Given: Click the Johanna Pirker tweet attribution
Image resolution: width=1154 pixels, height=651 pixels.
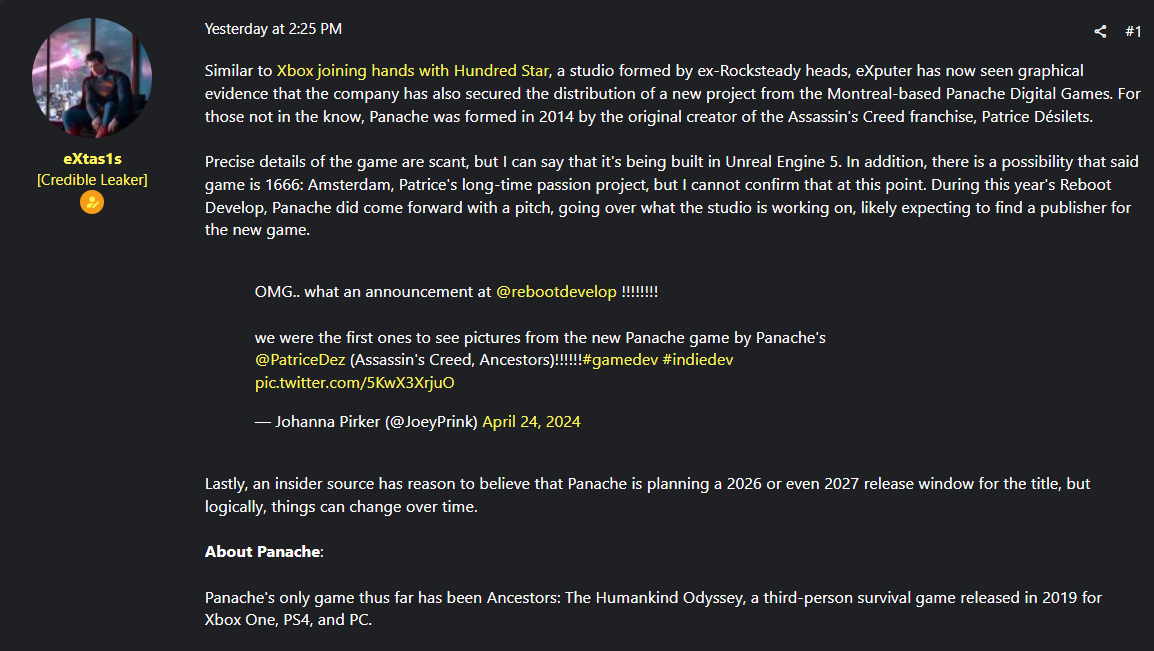Looking at the screenshot, I should point(367,421).
